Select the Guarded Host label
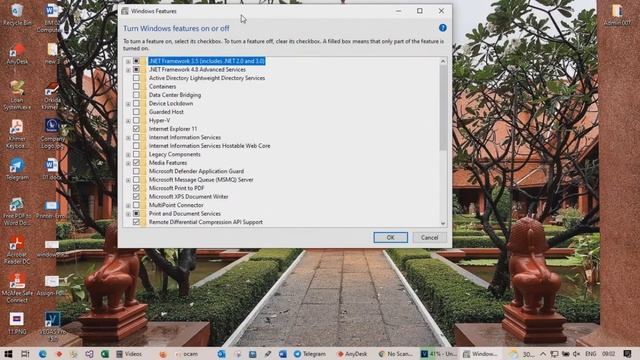Screen dimensions: 640x360 166,112
